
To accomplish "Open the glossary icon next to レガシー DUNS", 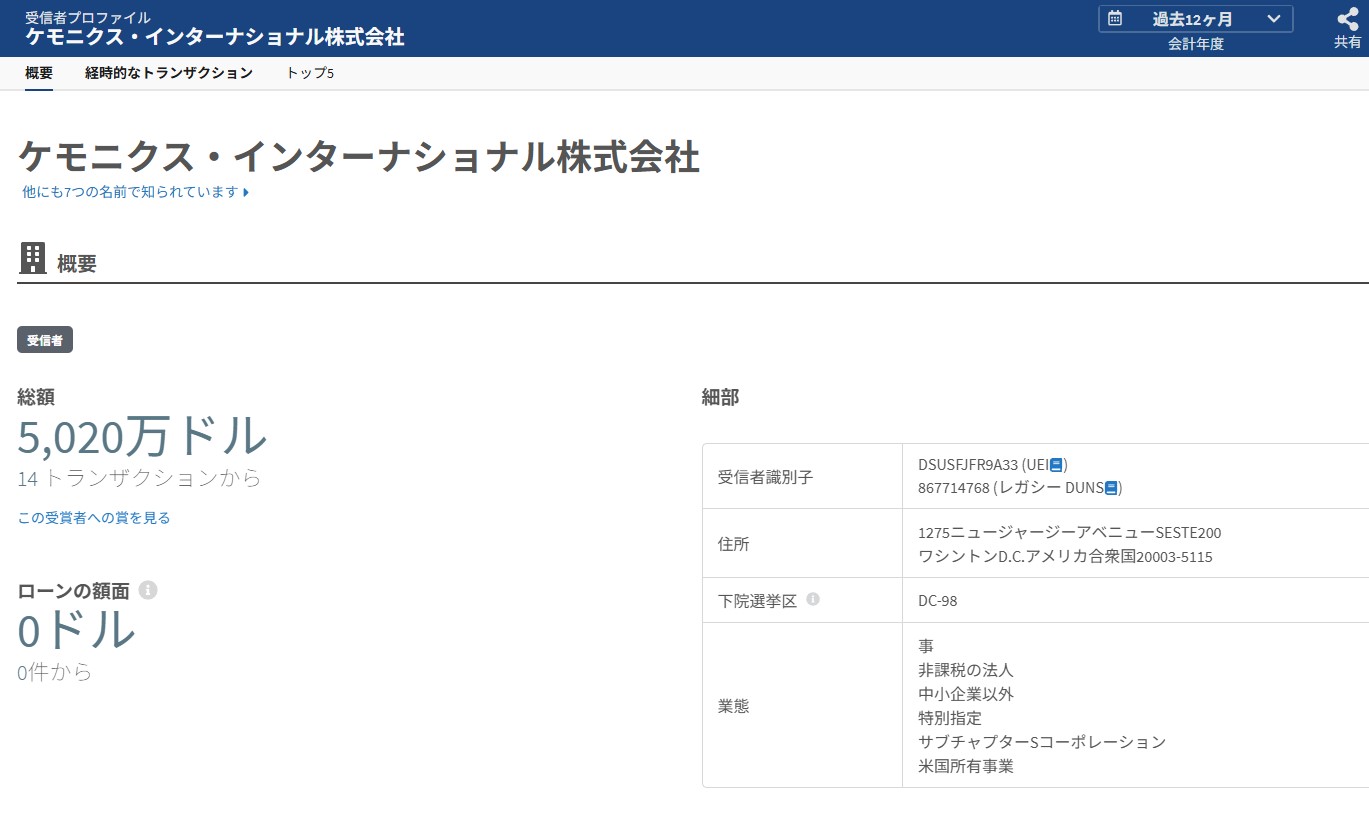I will tap(1110, 488).
